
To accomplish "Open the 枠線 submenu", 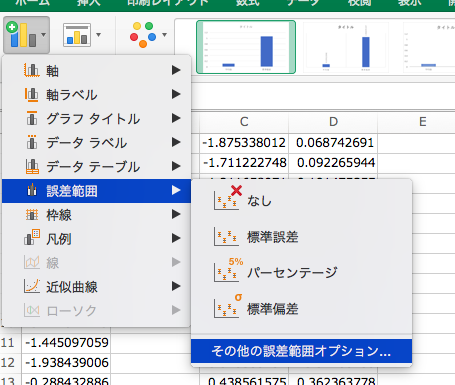I will [96, 215].
